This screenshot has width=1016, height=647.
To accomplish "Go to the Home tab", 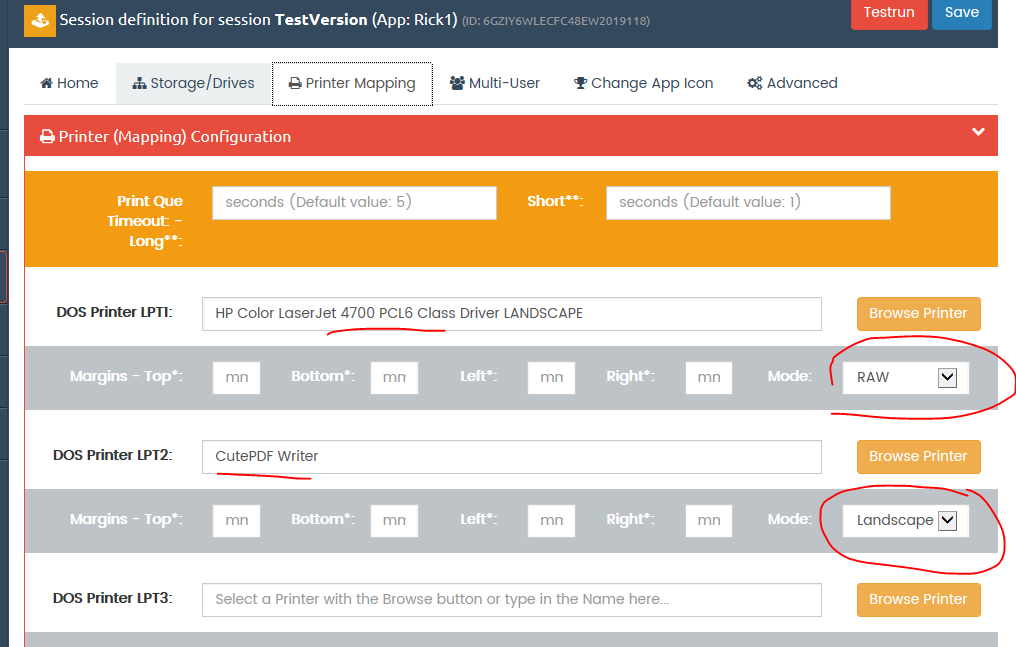I will 69,83.
